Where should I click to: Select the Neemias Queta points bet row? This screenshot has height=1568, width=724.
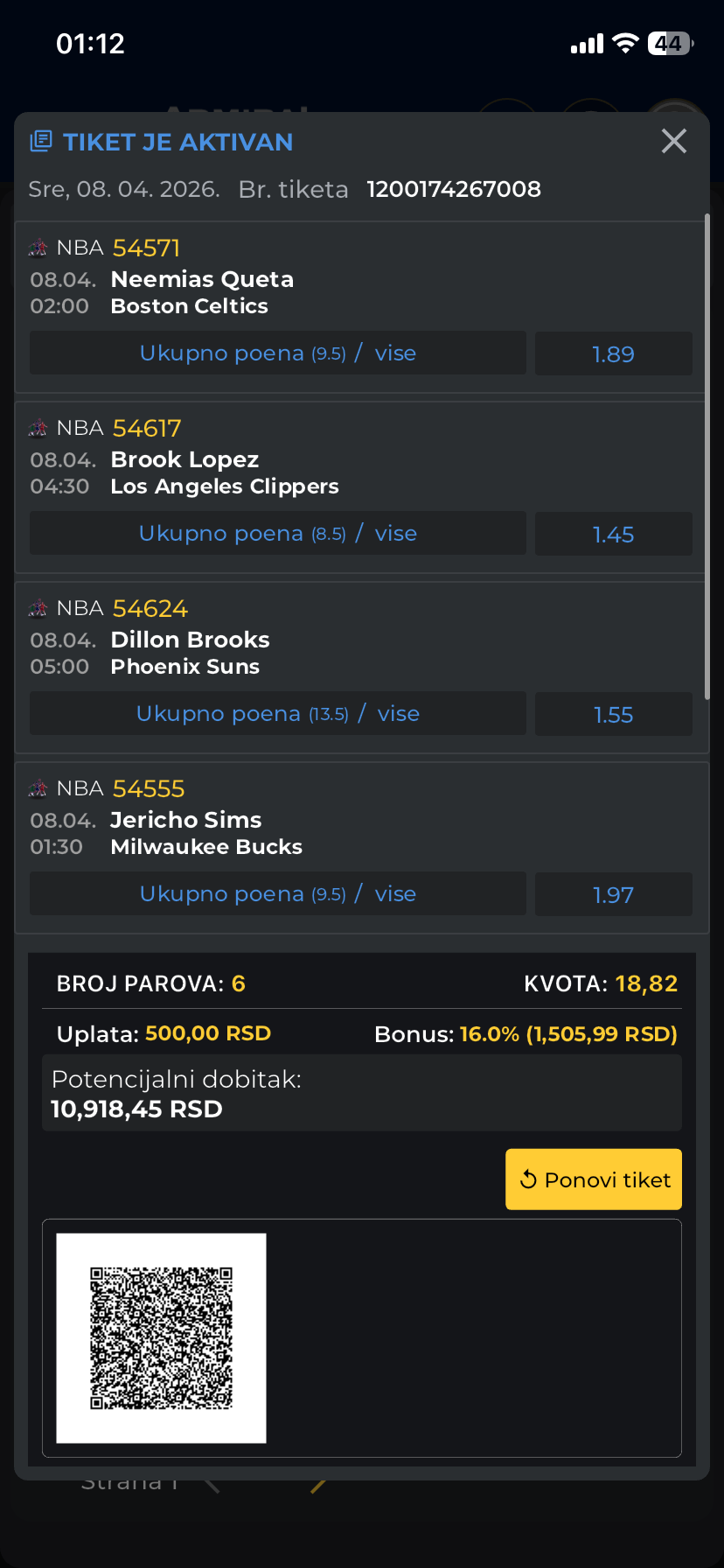pyautogui.click(x=278, y=353)
